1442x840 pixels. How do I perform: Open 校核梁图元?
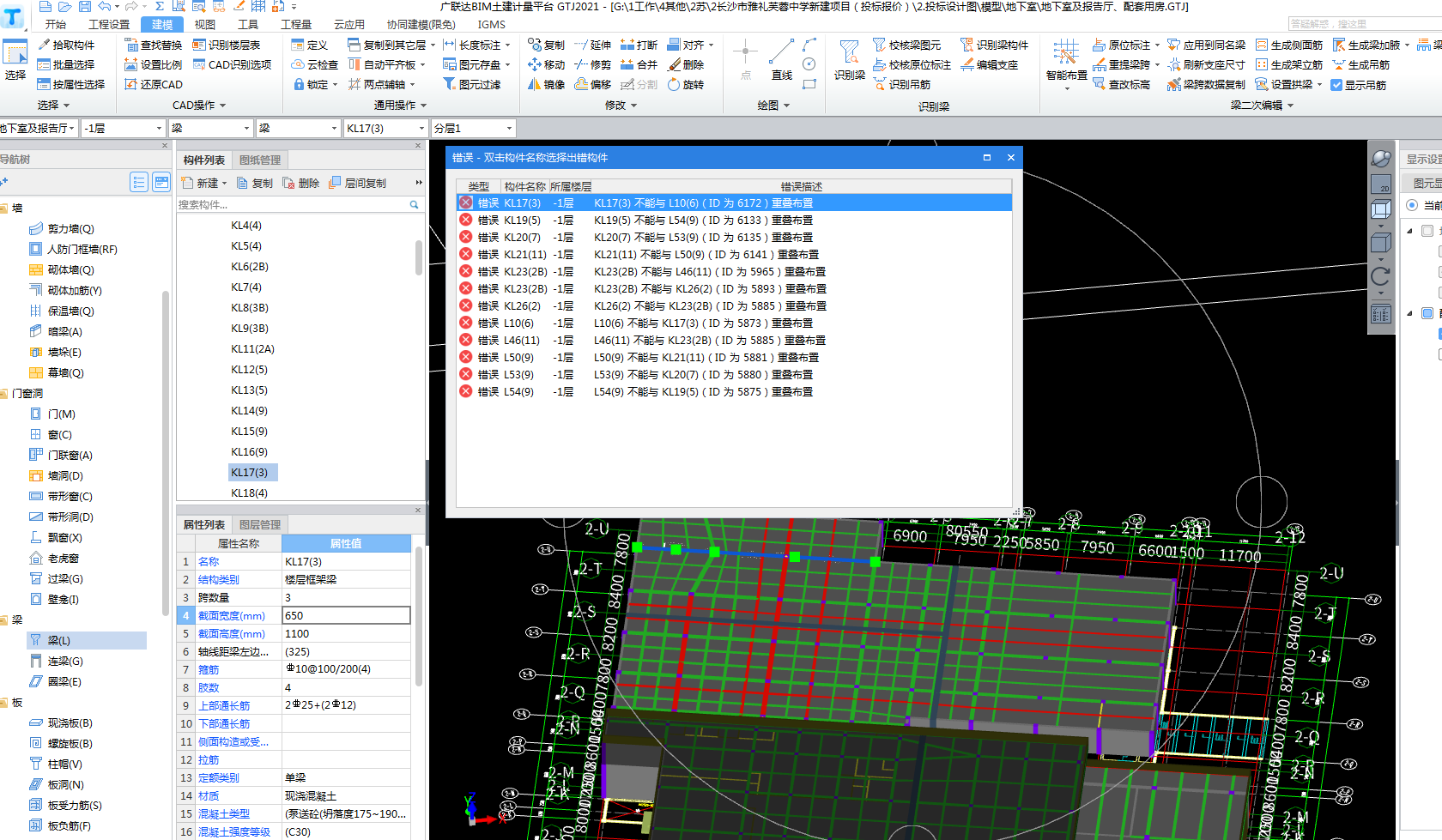pos(907,45)
